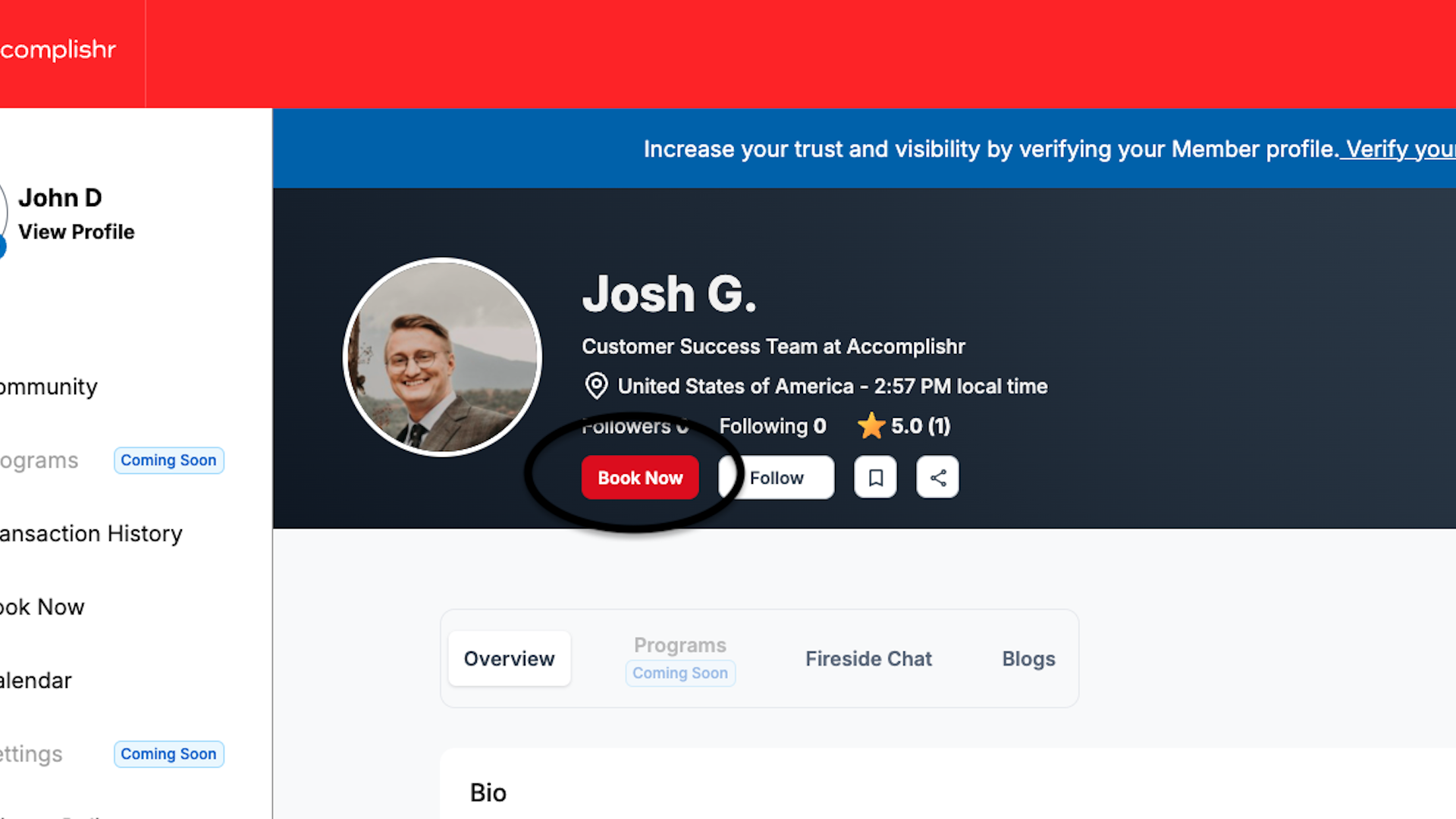Click the Settings sidebar item
This screenshot has height=819, width=1456.
31,754
